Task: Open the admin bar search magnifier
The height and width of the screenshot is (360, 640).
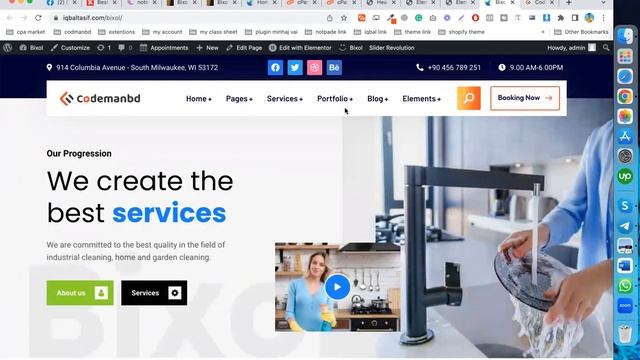Action: point(606,48)
